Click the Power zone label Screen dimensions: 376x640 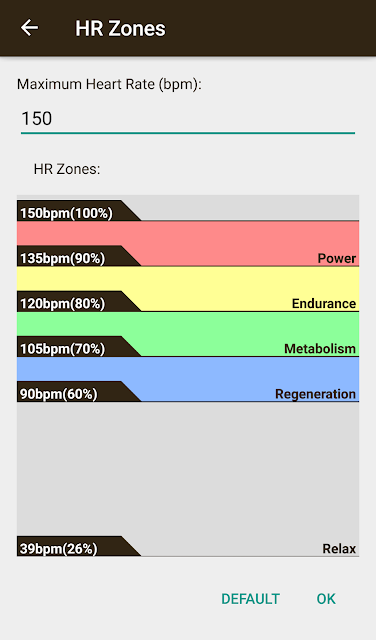pyautogui.click(x=337, y=258)
